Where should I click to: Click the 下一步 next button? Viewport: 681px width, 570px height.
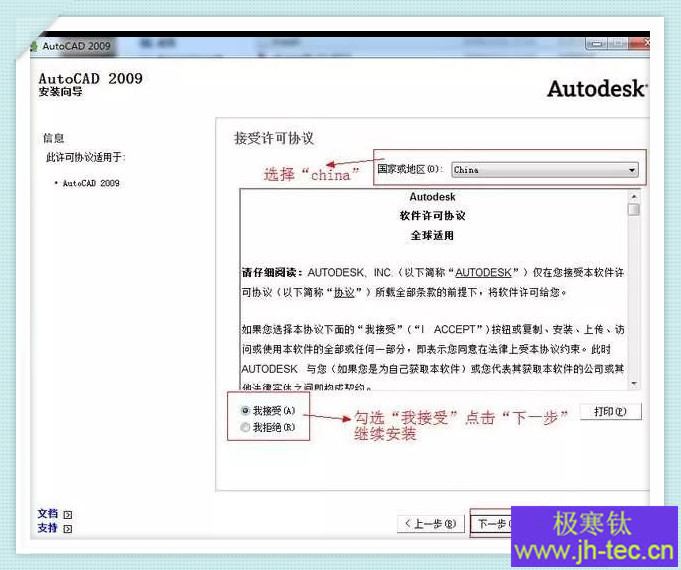492,524
